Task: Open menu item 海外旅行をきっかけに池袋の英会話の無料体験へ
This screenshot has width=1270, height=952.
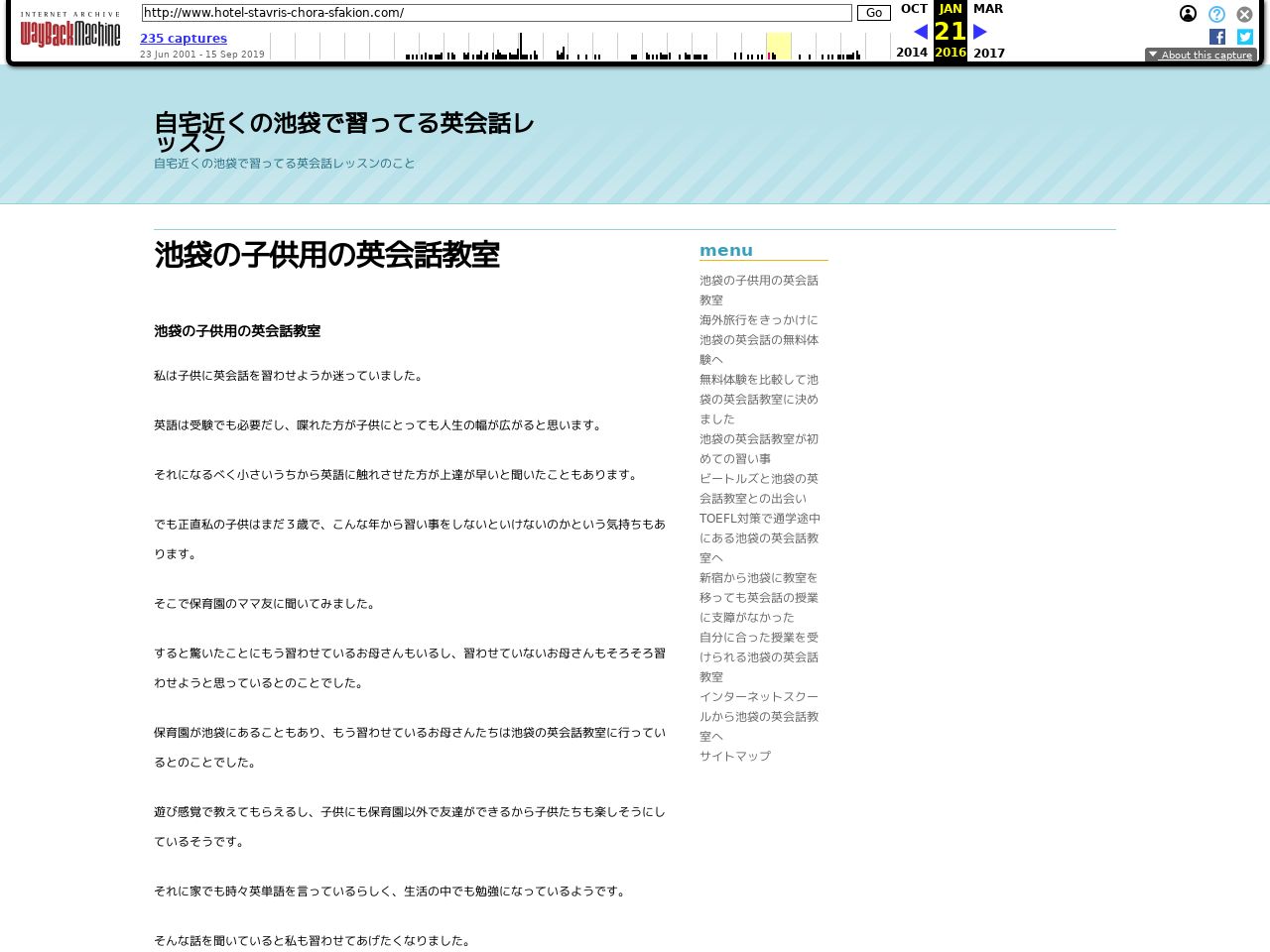Action: point(759,339)
